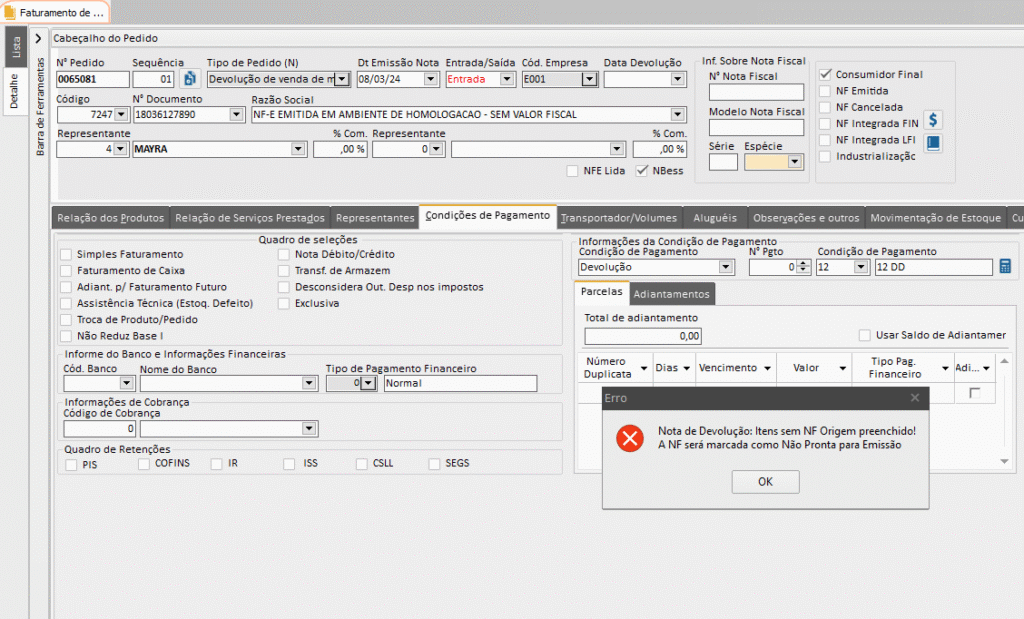Expand the Entrada/Saída dropdown
This screenshot has height=619, width=1024.
(x=507, y=79)
